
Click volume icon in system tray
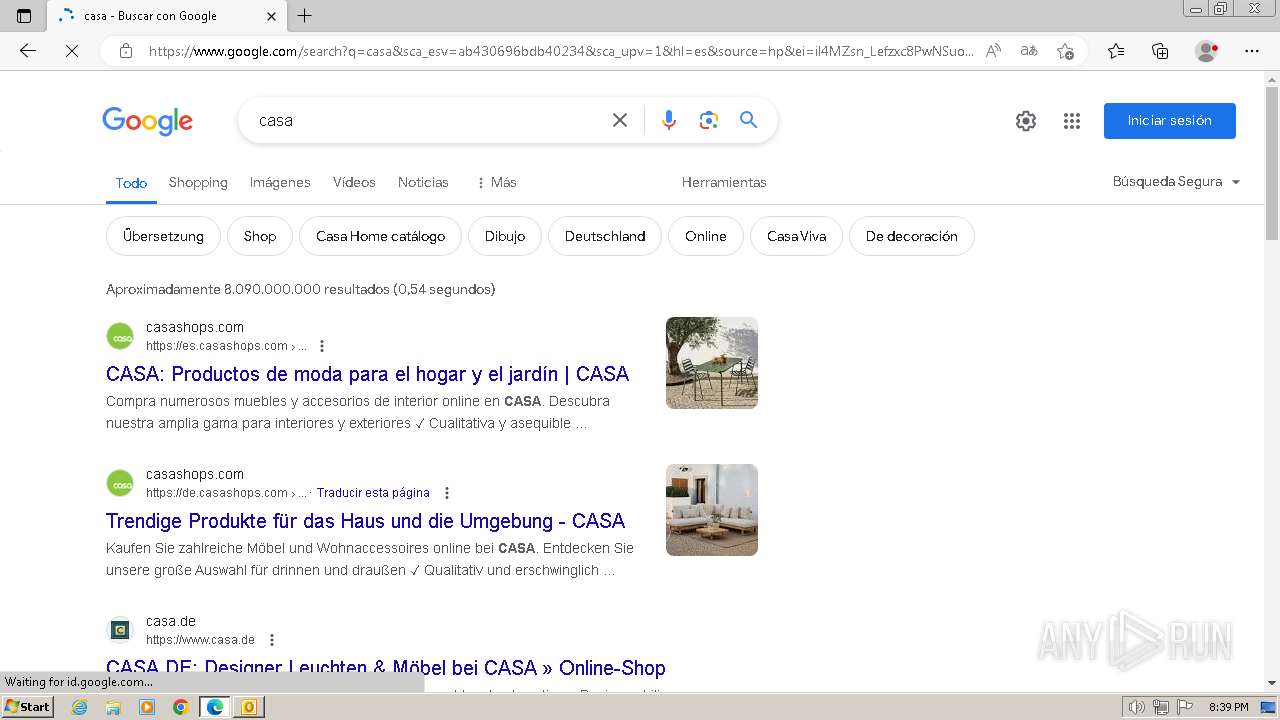tap(1137, 707)
